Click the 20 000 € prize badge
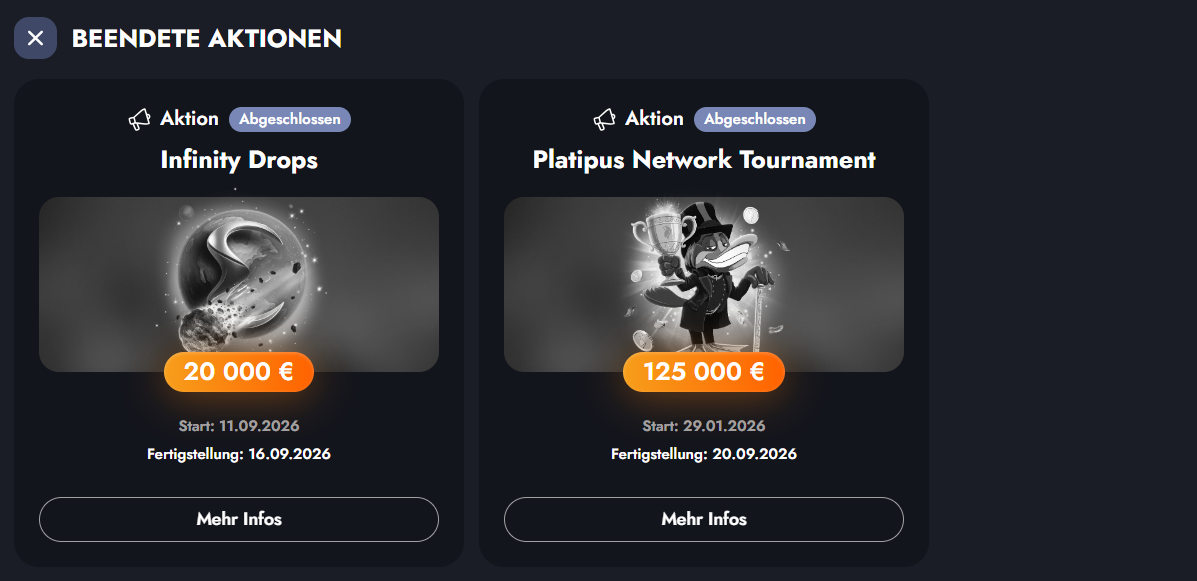Image resolution: width=1197 pixels, height=581 pixels. click(239, 372)
